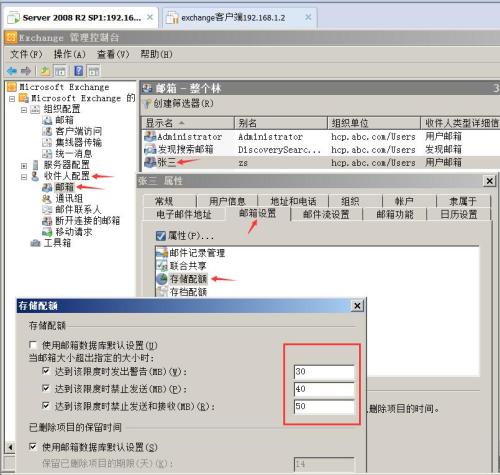The height and width of the screenshot is (475, 500).
Task: Click the 邮件记录管理 item icon
Action: (162, 253)
